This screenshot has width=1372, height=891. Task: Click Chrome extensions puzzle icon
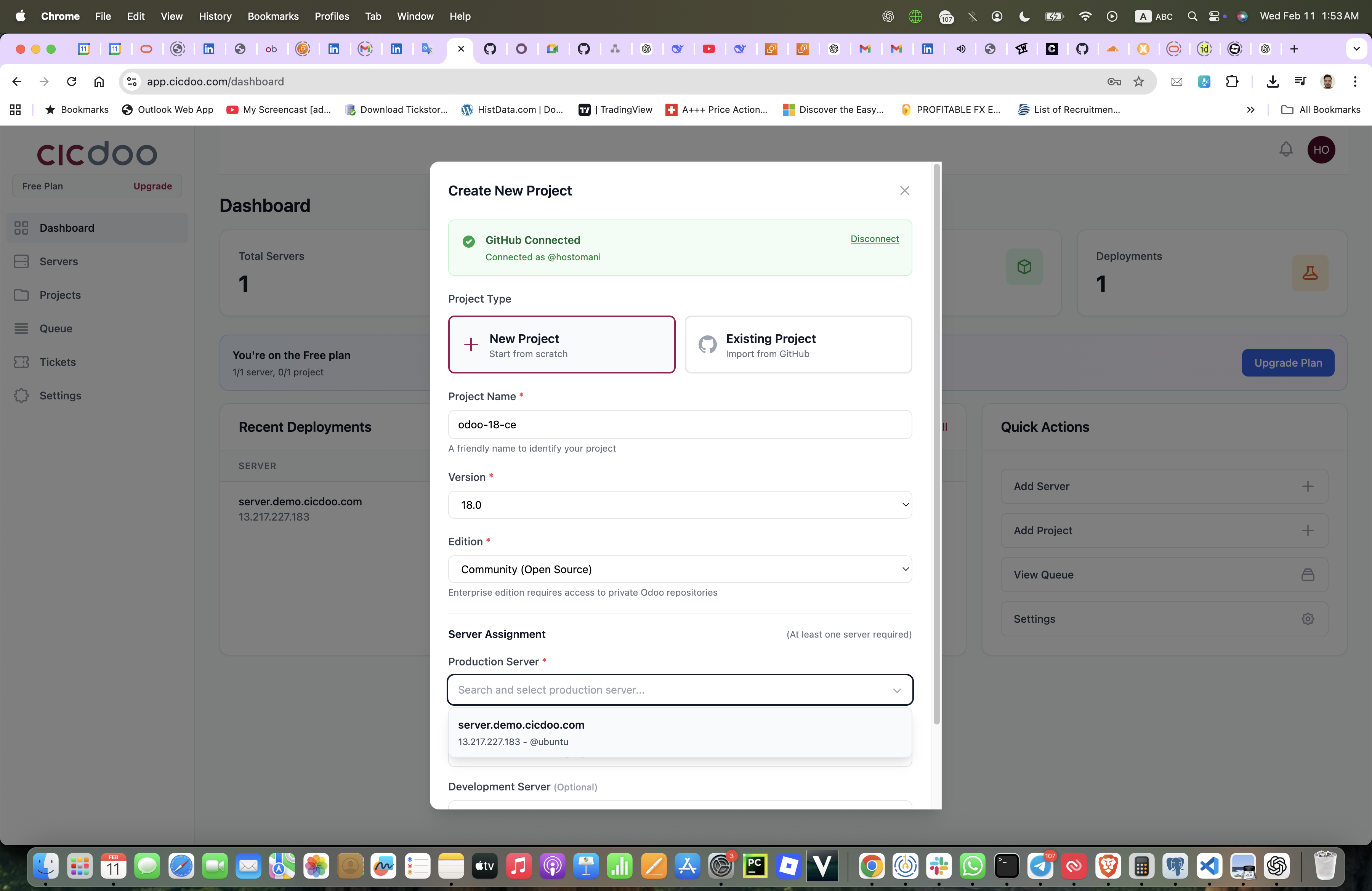click(1231, 81)
